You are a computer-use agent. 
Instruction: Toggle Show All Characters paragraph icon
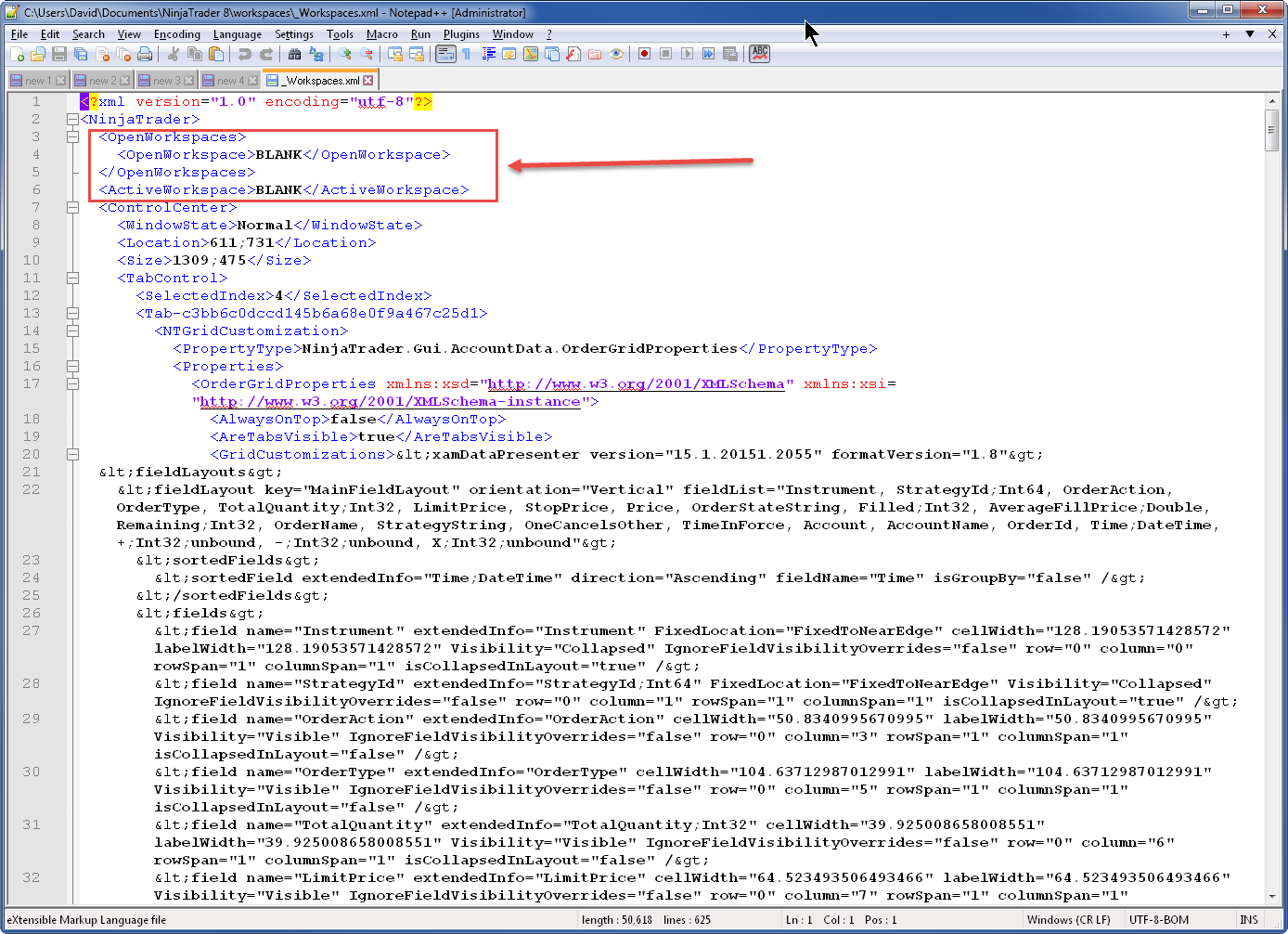466,54
